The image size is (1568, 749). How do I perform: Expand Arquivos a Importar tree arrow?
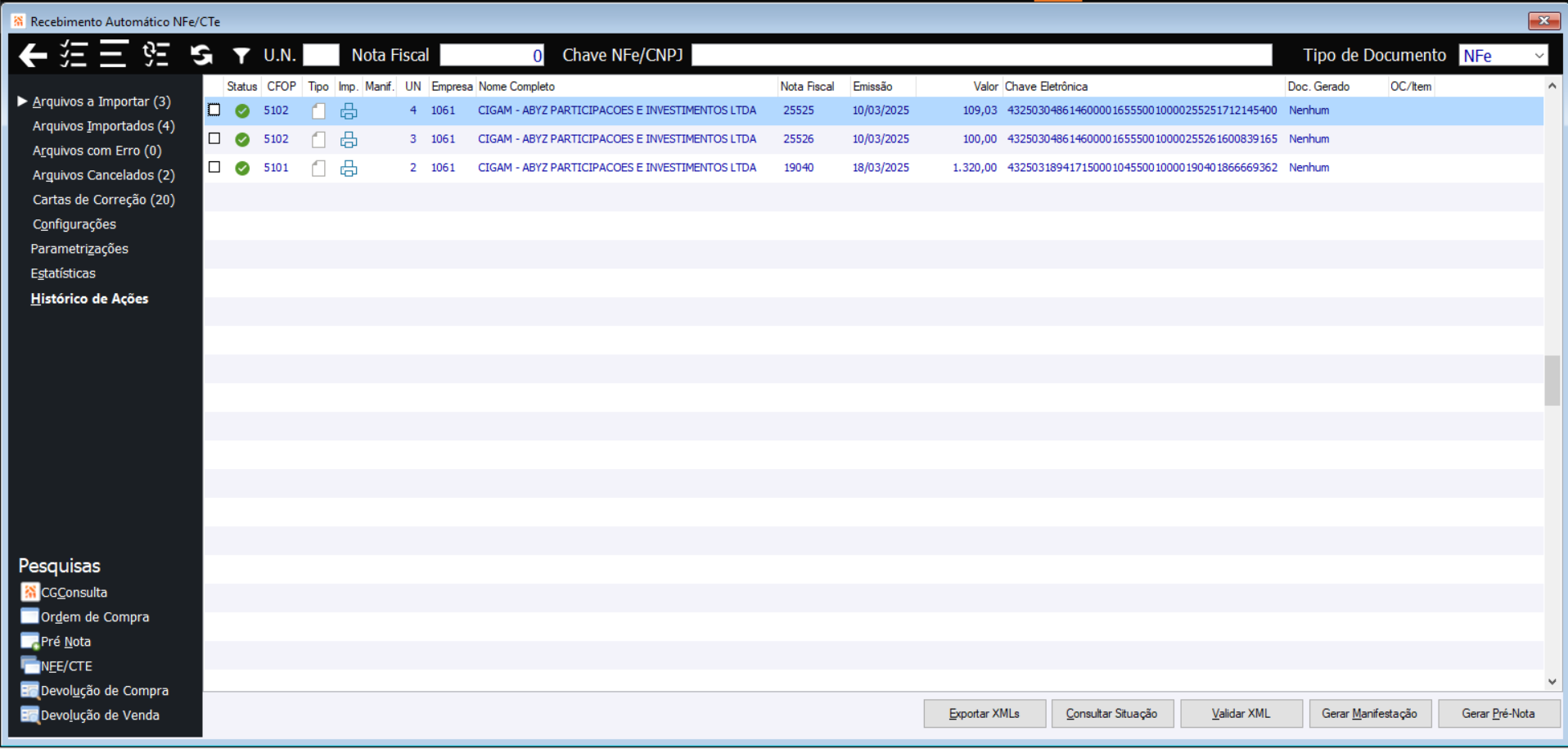point(22,101)
